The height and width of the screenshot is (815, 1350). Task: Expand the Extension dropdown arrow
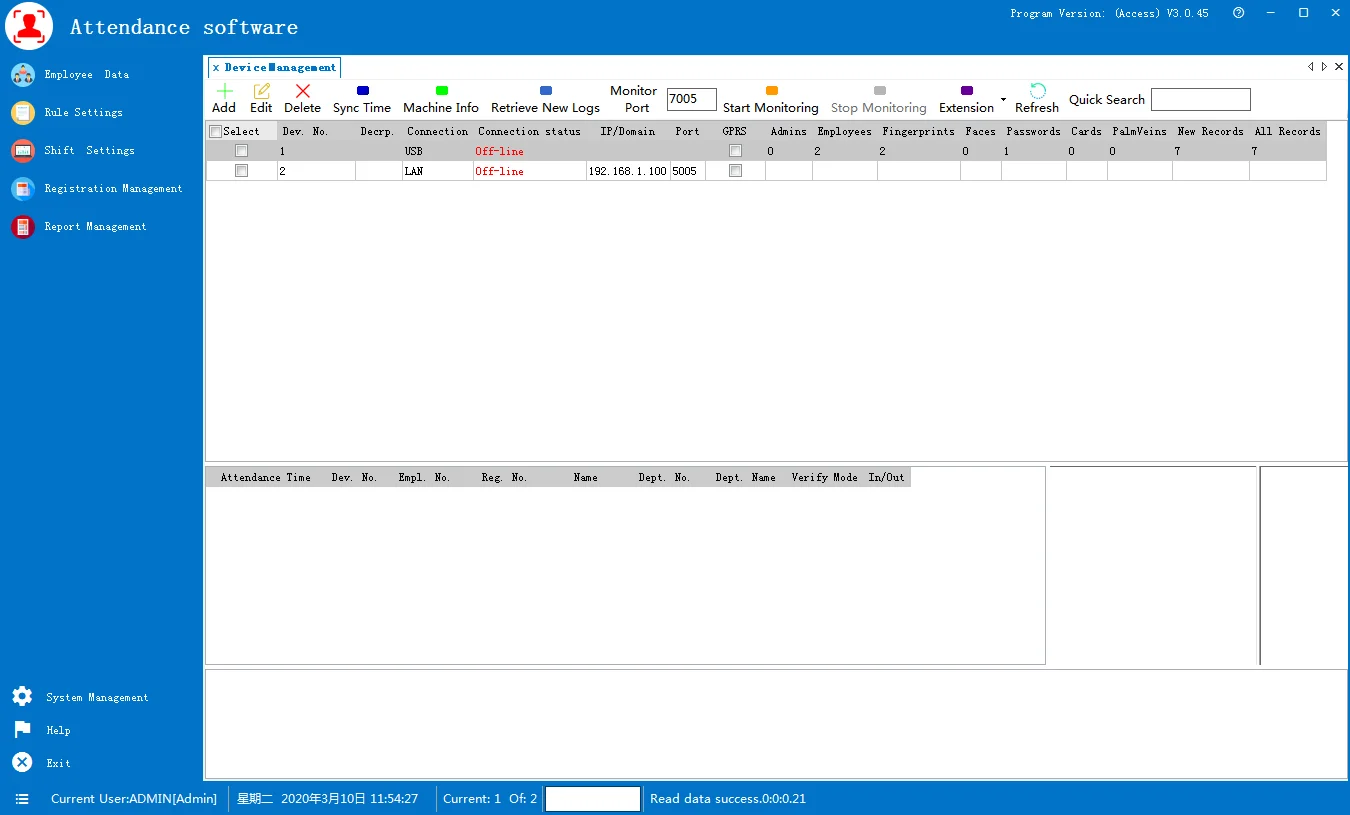(x=1003, y=100)
